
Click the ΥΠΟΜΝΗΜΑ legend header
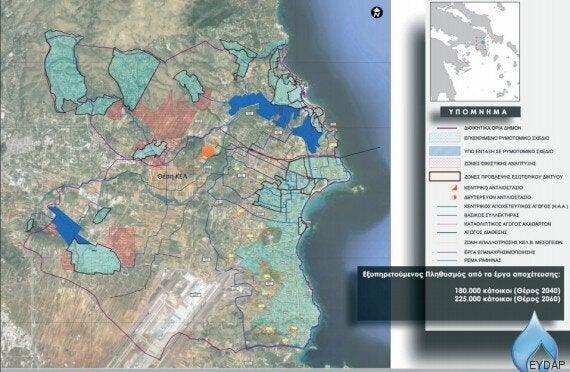tap(480, 112)
